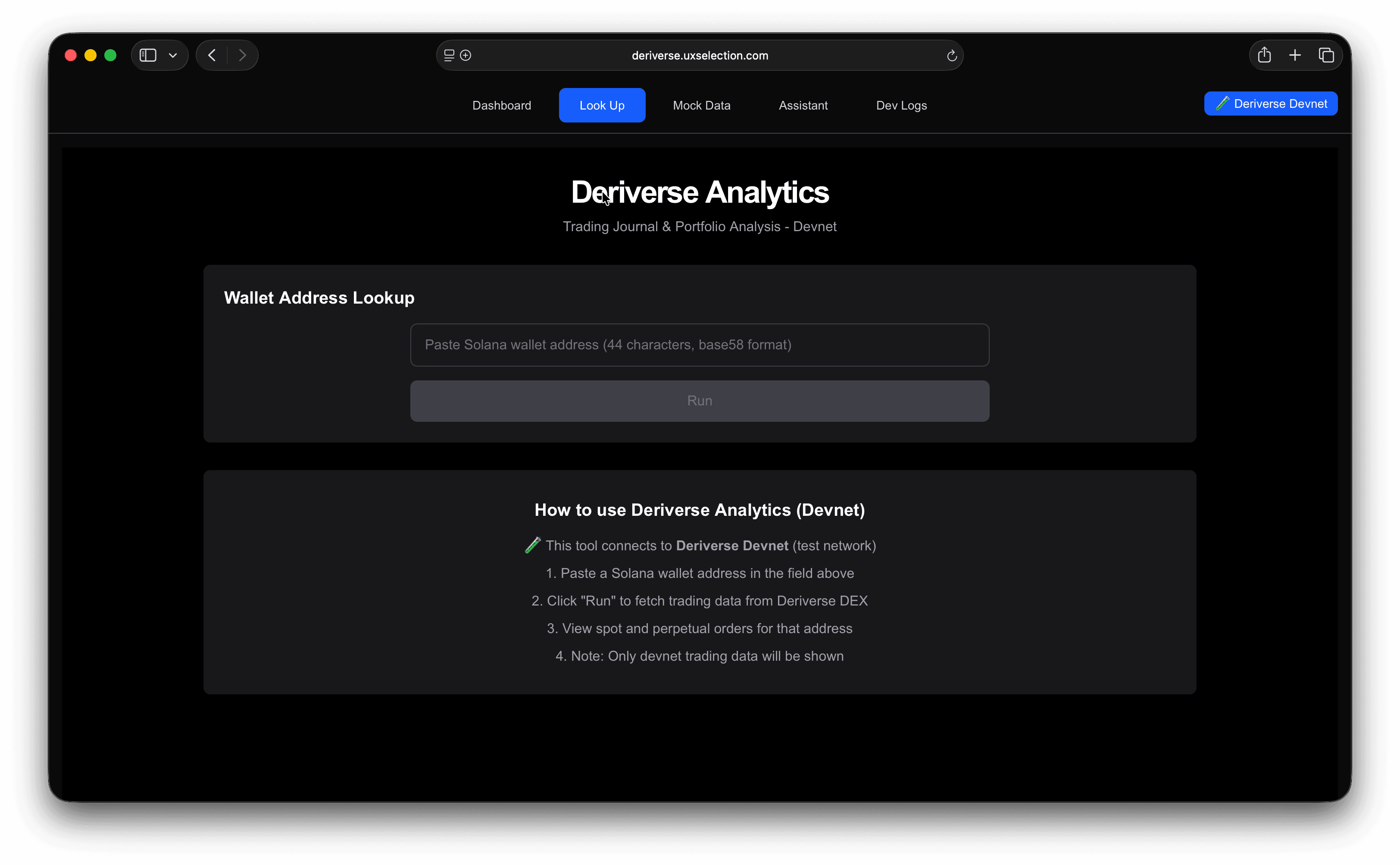Click the circled plus icon in the address bar
This screenshot has width=1400, height=866.
pyautogui.click(x=466, y=56)
